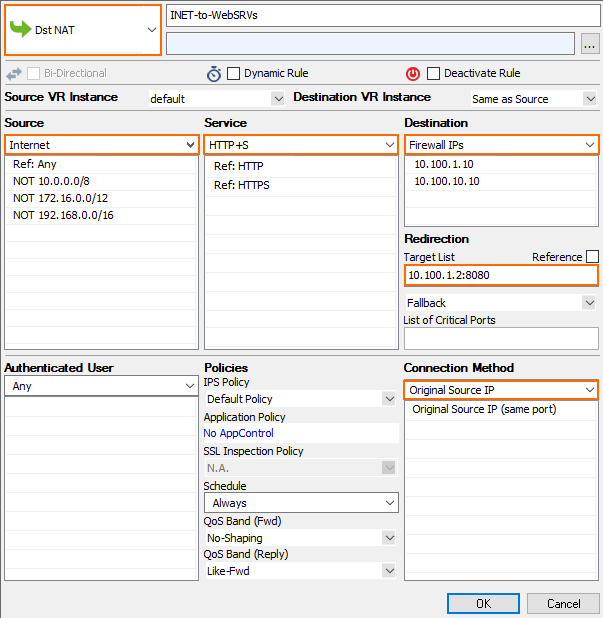
Task: Click the ellipsis button beside the description field
Action: click(590, 44)
